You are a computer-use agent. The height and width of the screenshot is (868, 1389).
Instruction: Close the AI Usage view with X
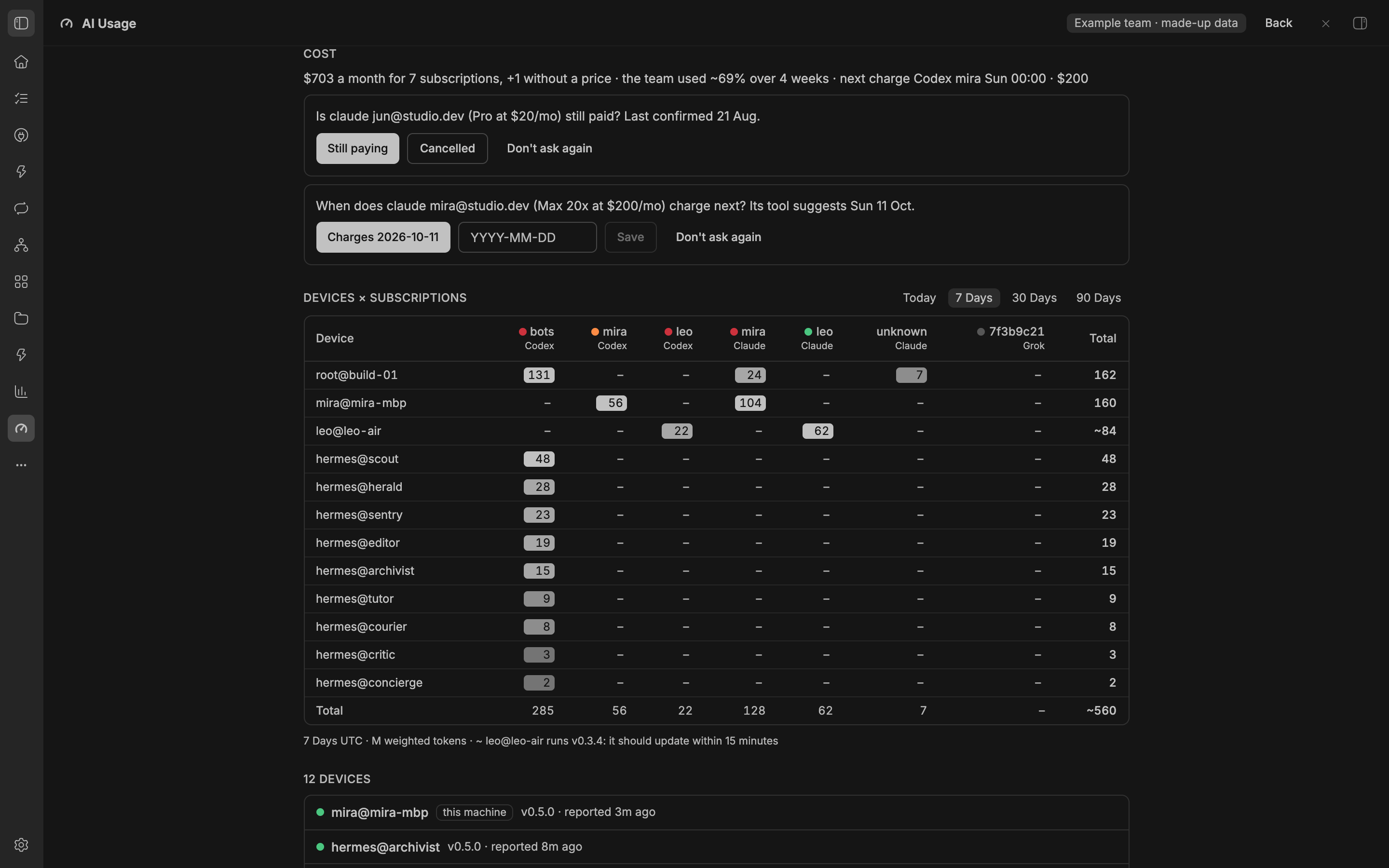[x=1326, y=24]
